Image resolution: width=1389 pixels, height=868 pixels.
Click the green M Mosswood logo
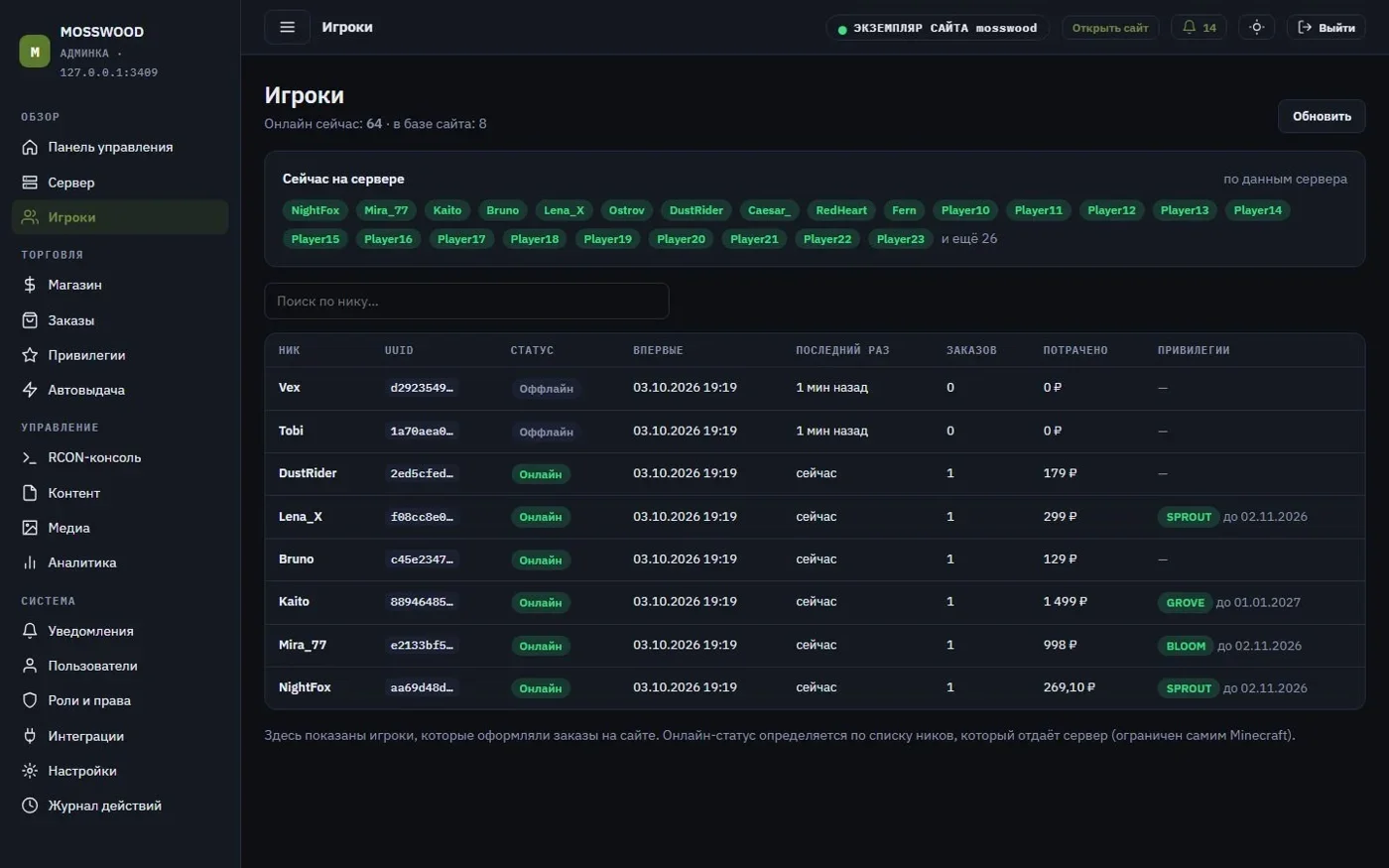tap(35, 52)
